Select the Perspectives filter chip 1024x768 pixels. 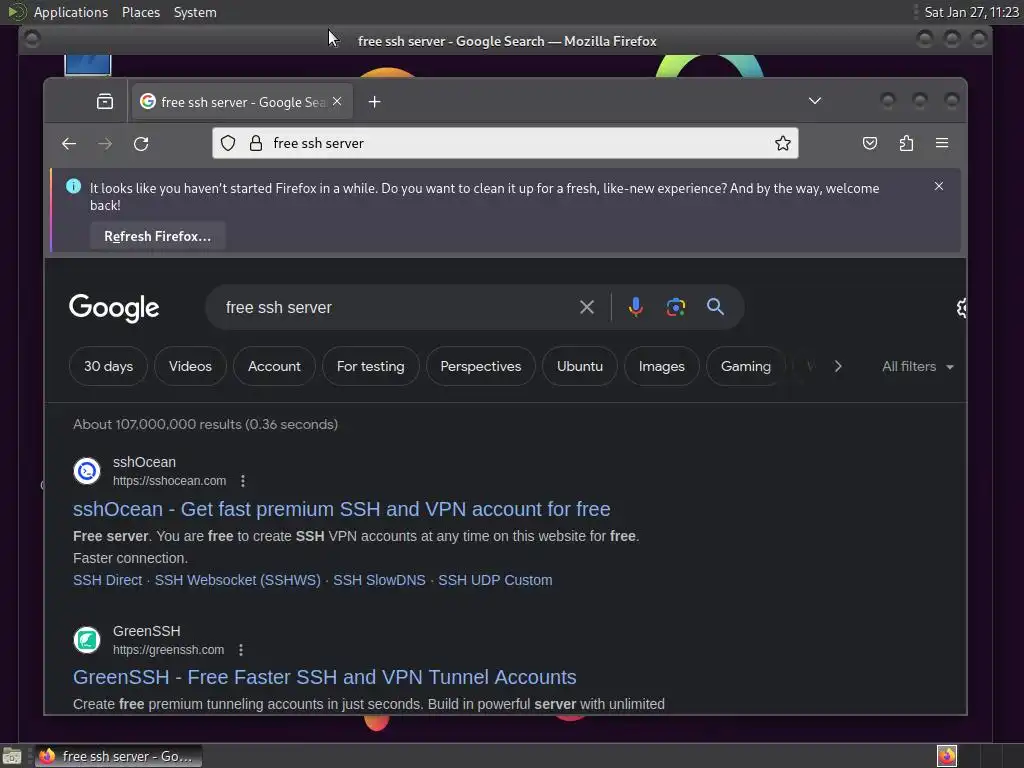pyautogui.click(x=481, y=366)
